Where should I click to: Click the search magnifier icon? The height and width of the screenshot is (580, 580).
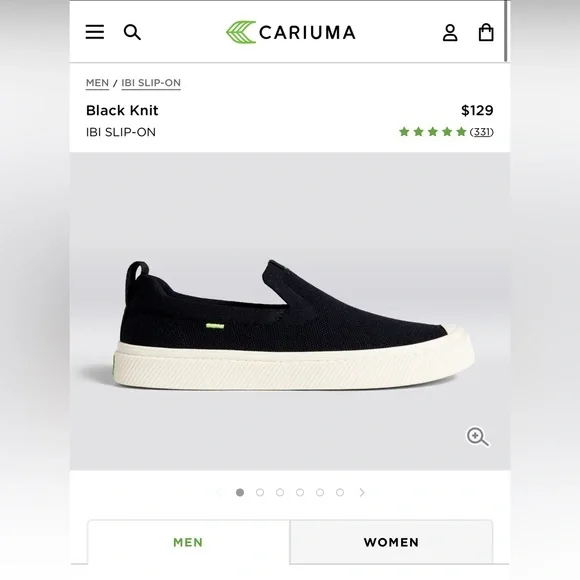coord(132,32)
